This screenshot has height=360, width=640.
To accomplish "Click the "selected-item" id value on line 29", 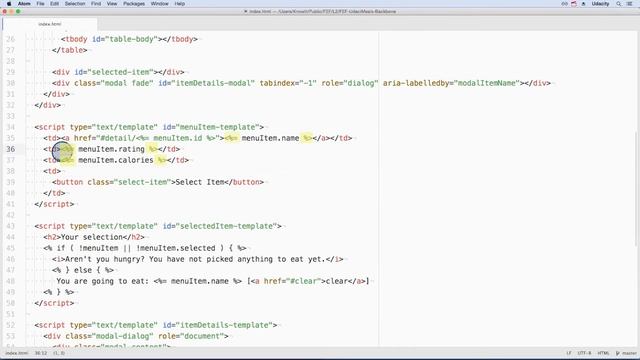I will (123, 72).
